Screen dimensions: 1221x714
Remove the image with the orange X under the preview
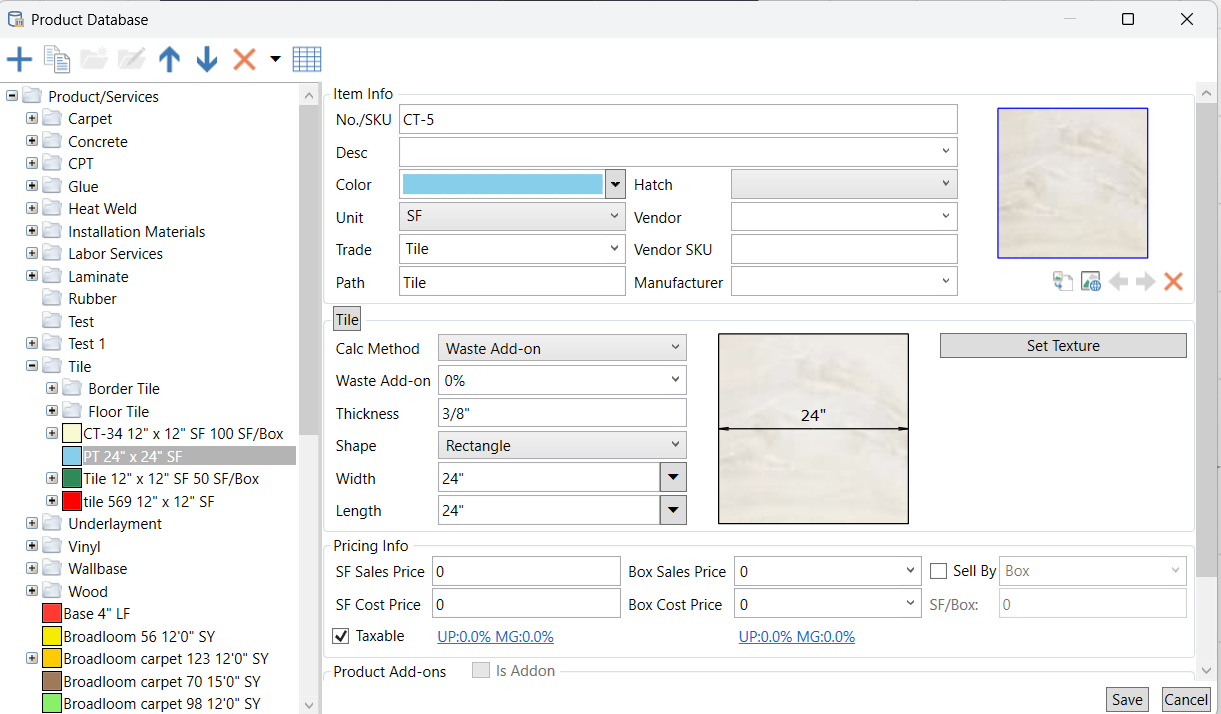pos(1173,282)
